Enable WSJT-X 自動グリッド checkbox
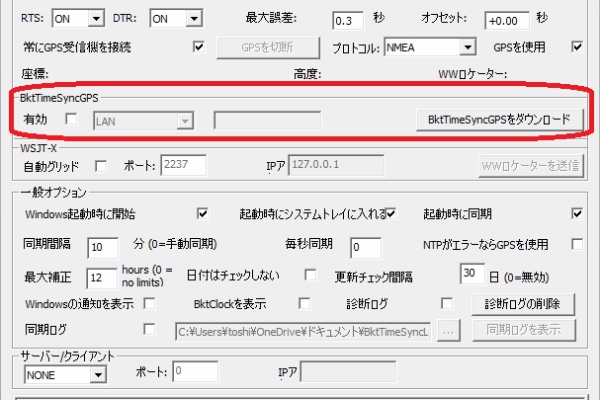This screenshot has height=400, width=600. 100,165
